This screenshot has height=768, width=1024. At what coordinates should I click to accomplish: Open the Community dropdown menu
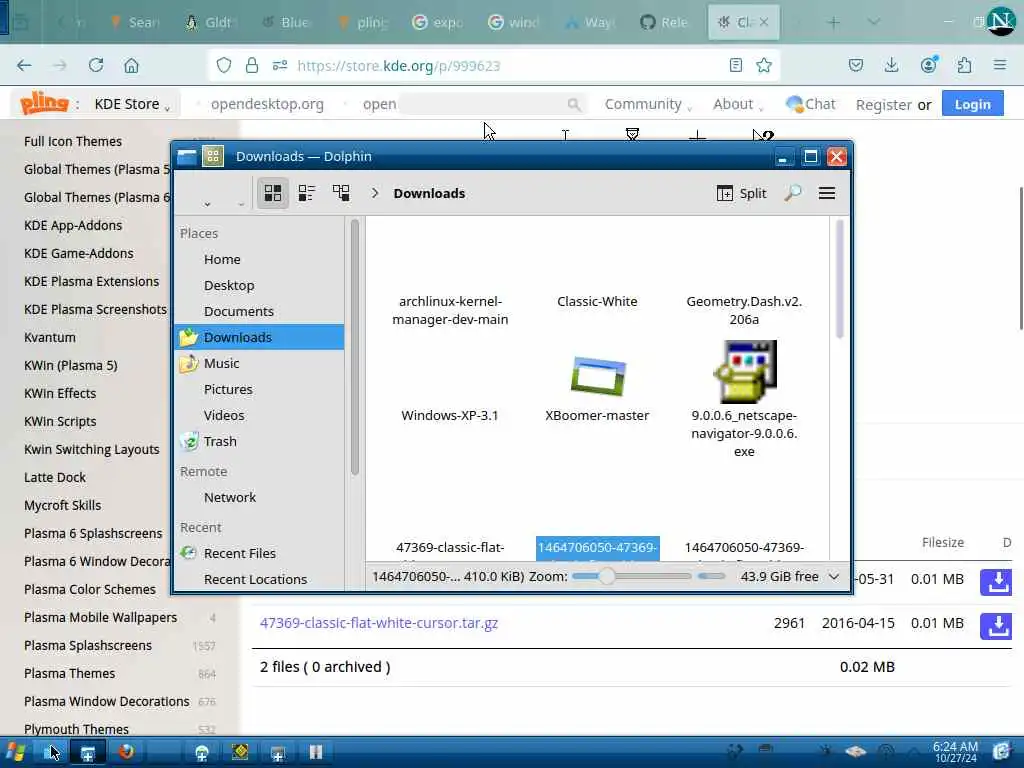(x=648, y=104)
